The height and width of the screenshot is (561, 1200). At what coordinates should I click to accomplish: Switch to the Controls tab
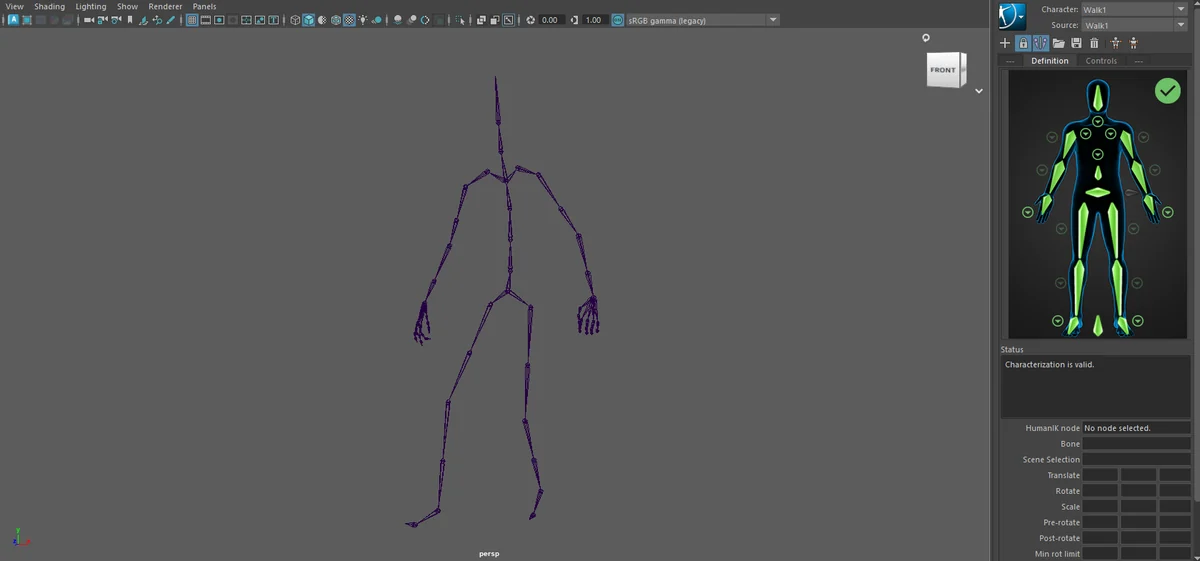click(x=1101, y=61)
